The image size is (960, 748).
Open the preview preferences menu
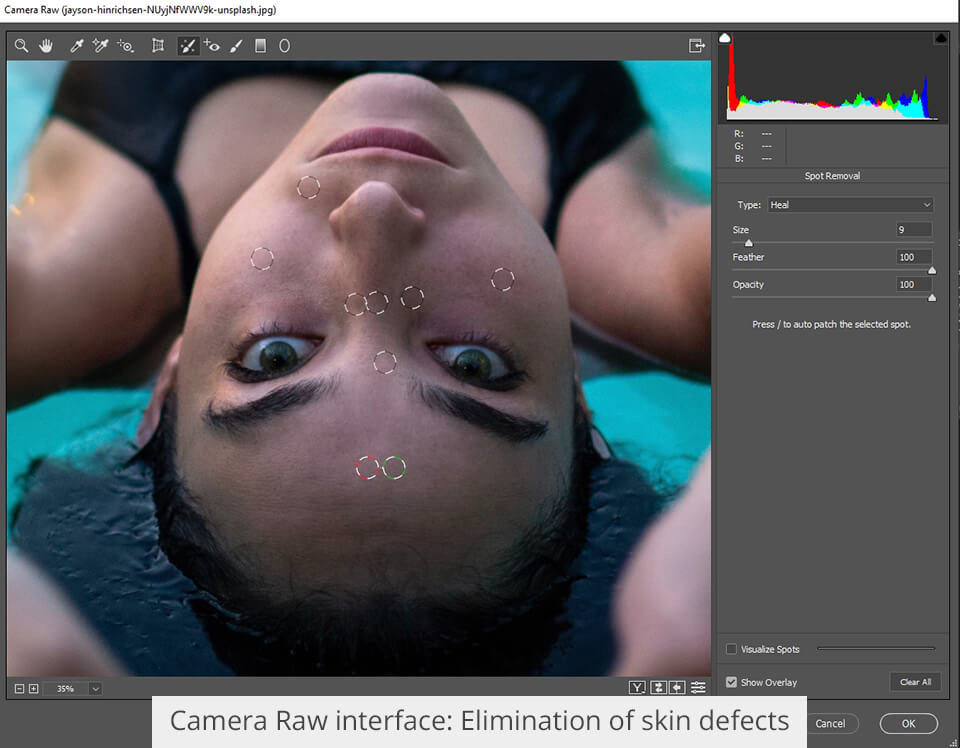[698, 687]
